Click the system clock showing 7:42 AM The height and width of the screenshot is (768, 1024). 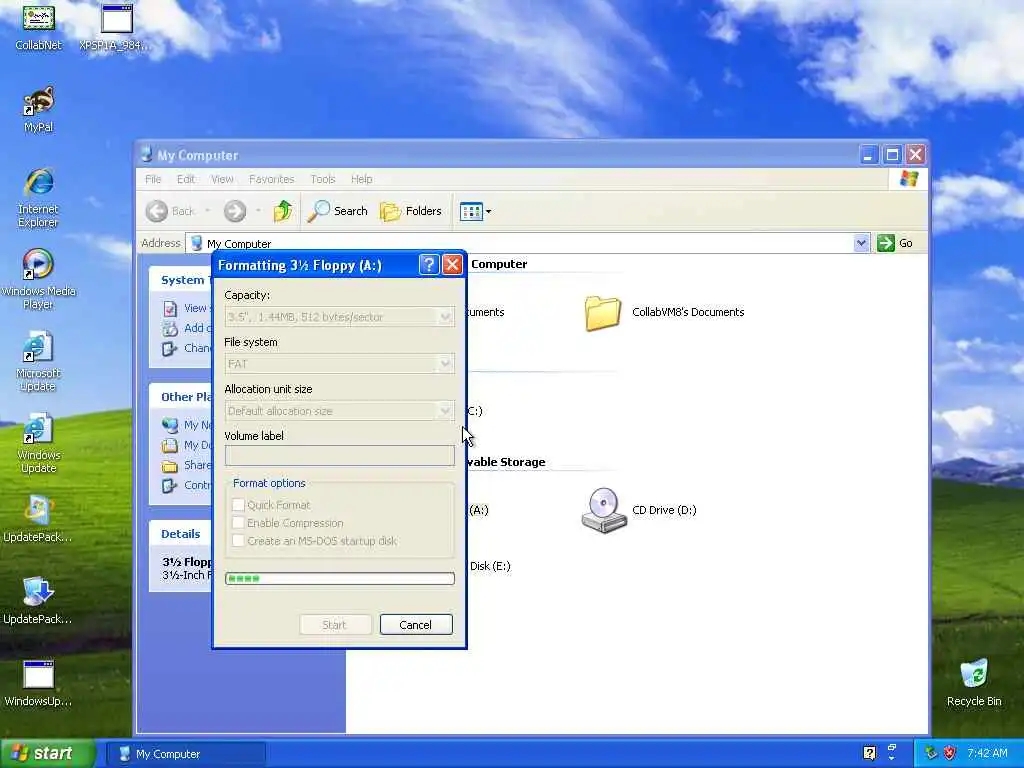point(987,754)
